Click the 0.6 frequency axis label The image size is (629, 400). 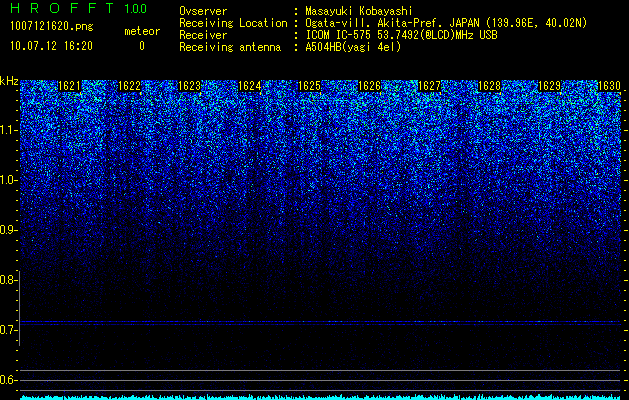[7, 380]
